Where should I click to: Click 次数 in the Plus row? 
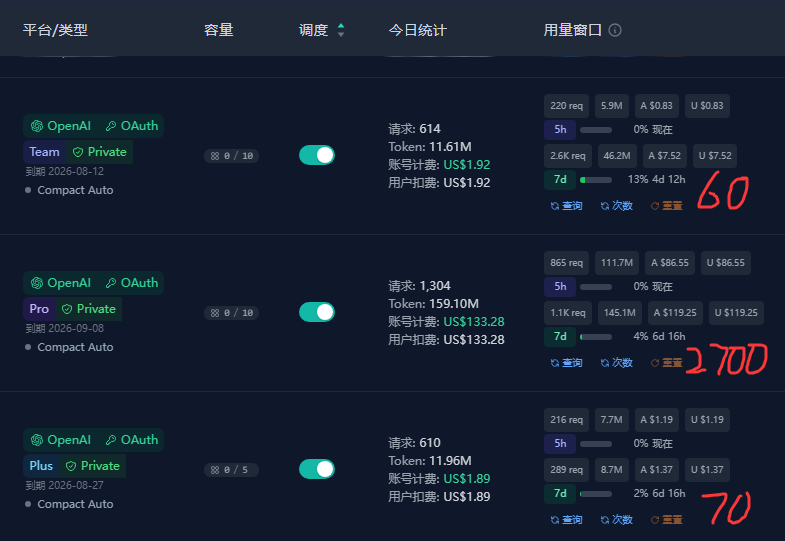pos(617,520)
